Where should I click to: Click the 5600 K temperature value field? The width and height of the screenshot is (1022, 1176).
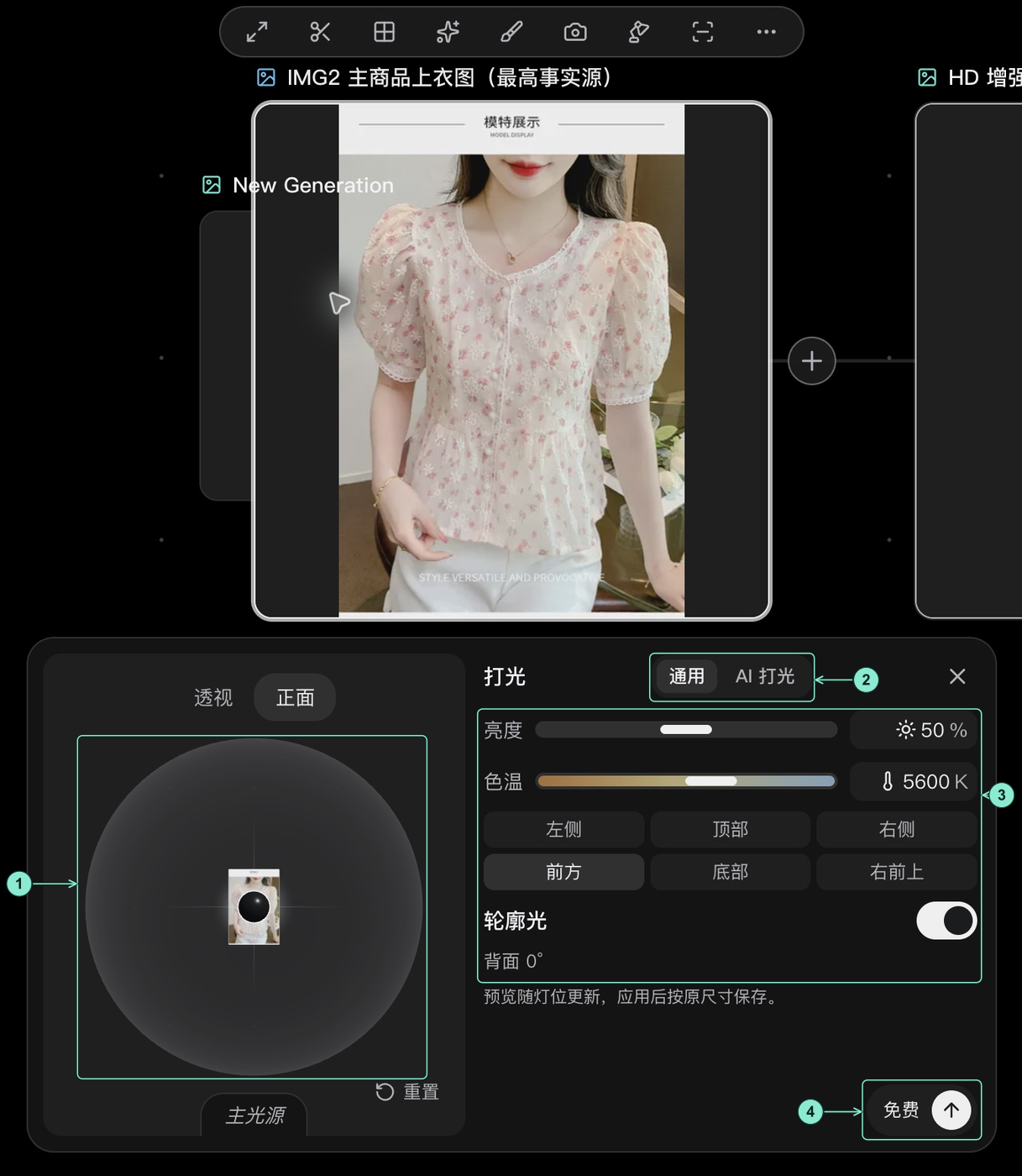914,781
